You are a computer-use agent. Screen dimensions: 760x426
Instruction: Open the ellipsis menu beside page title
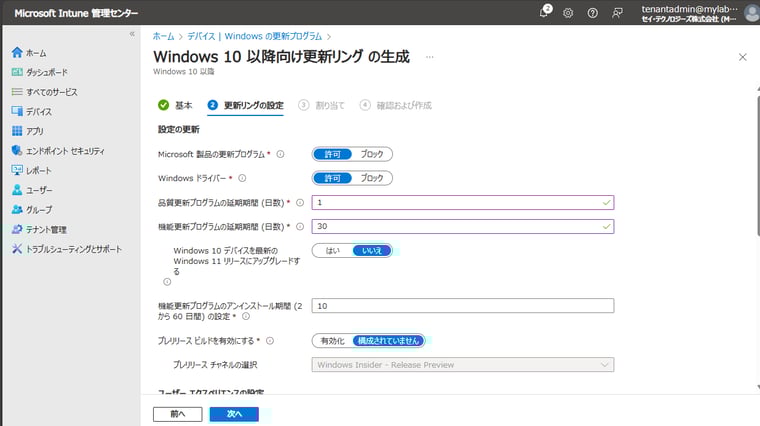coord(430,57)
